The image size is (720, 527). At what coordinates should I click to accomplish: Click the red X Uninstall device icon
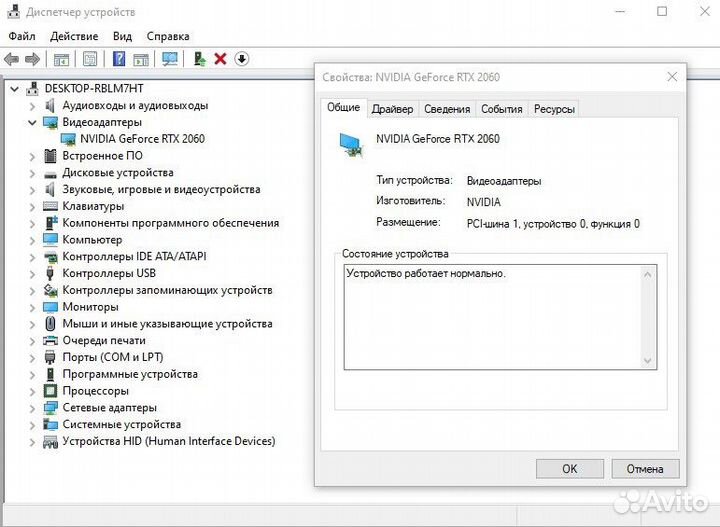[220, 59]
